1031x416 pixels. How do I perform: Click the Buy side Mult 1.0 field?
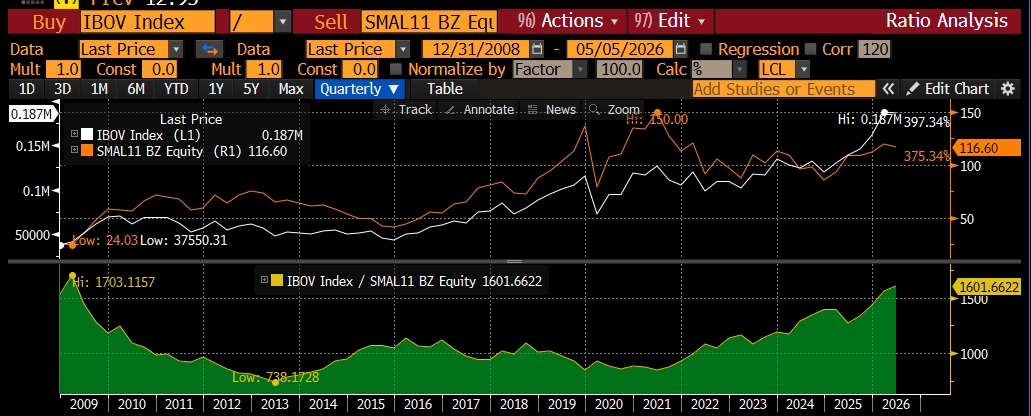(64, 69)
